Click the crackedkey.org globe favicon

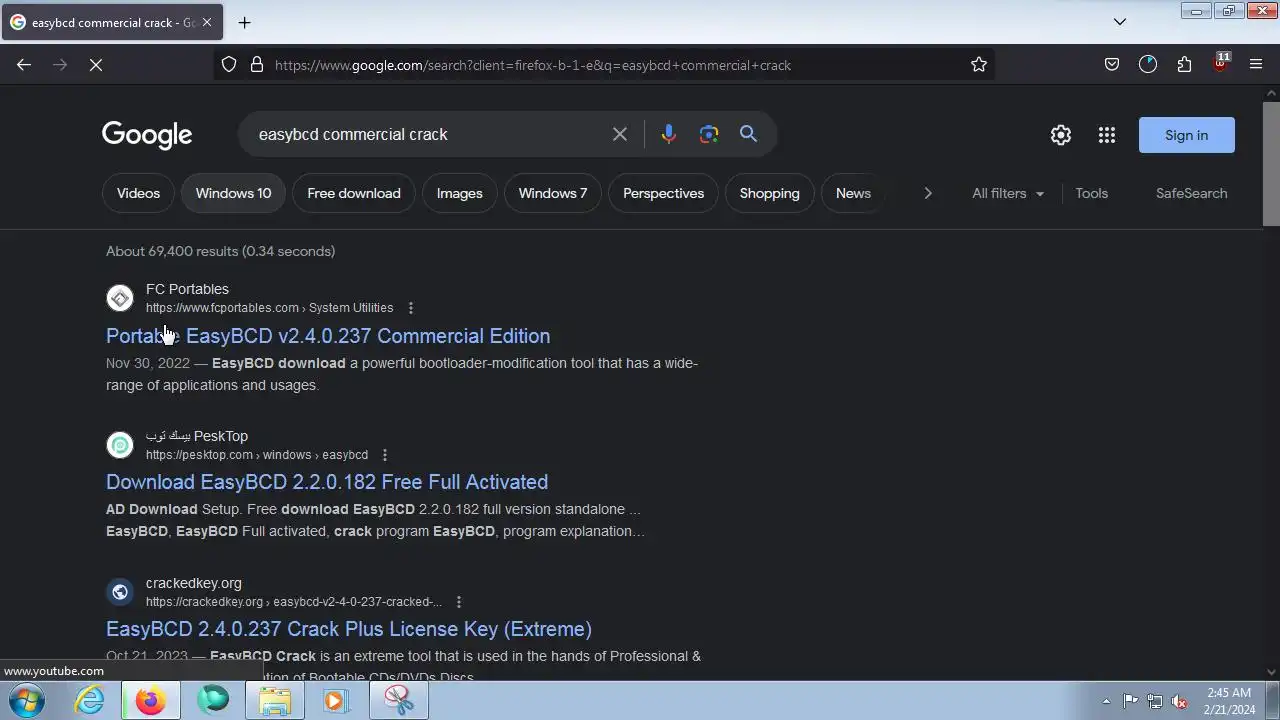[x=120, y=592]
